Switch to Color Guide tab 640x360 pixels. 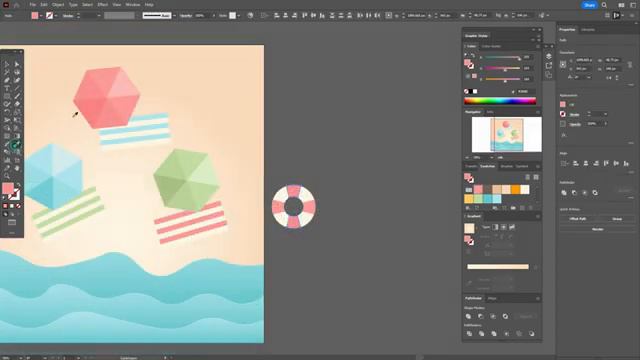(x=491, y=47)
